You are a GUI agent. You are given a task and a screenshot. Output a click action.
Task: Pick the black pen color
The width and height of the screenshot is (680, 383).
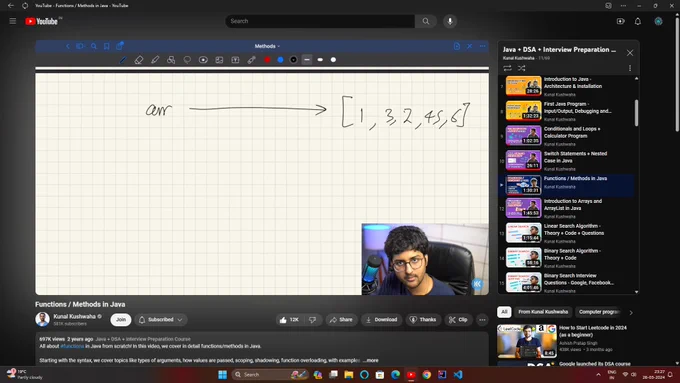pos(294,60)
